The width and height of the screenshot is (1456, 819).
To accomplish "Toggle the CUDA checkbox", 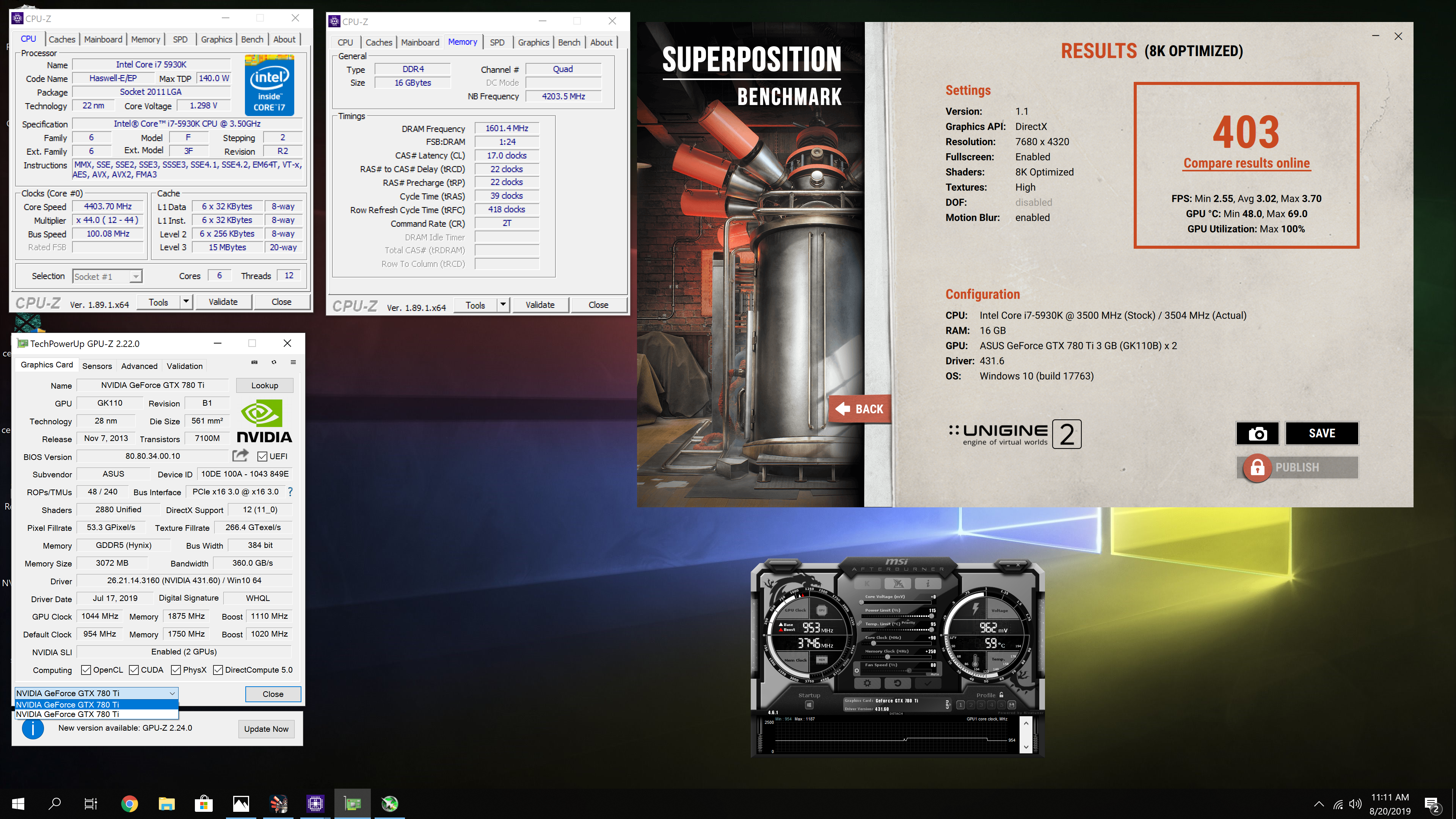I will [134, 670].
